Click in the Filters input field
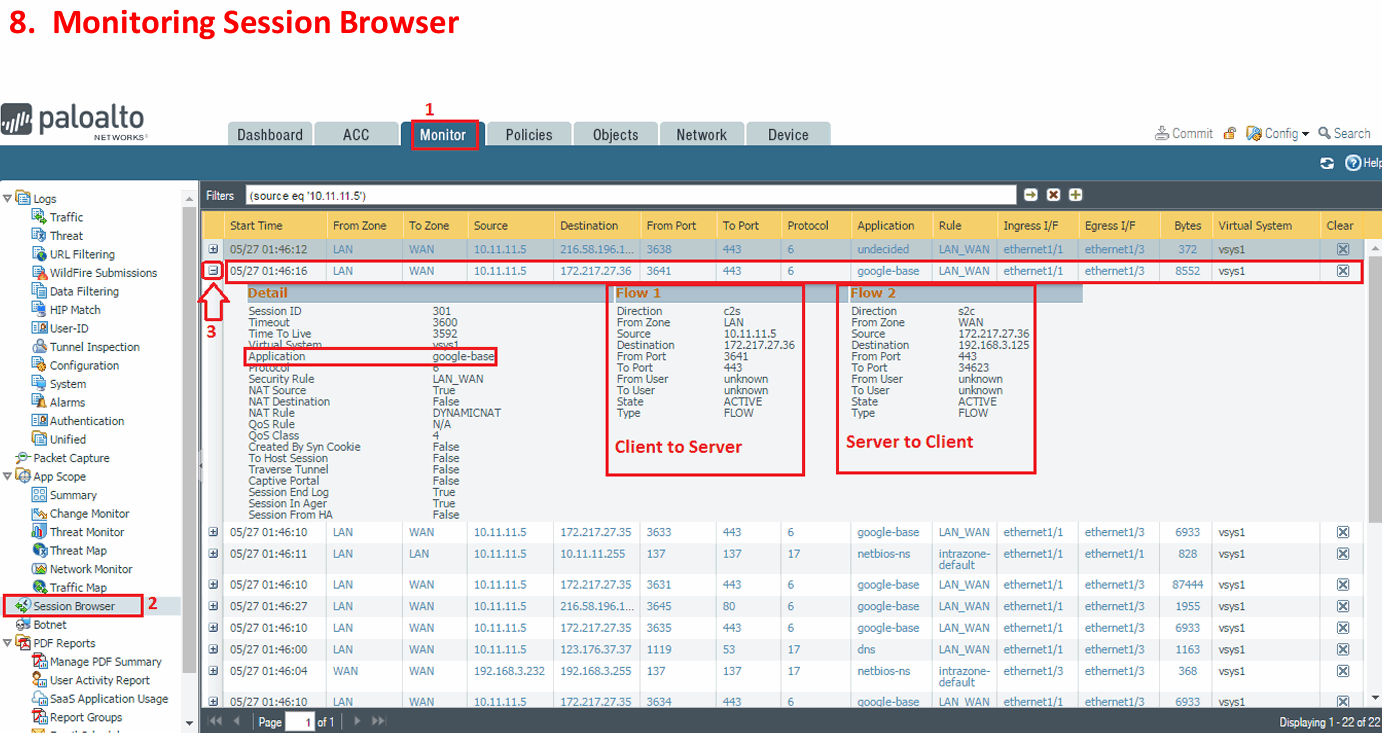 click(x=629, y=195)
